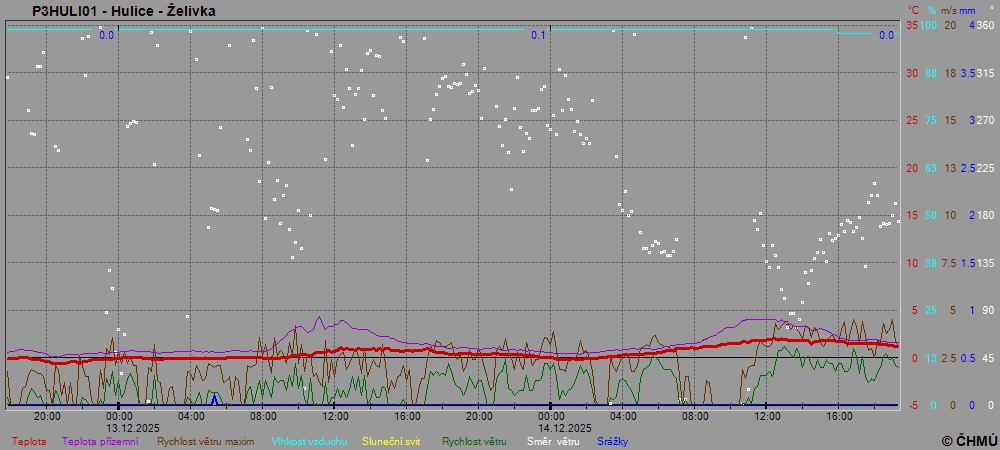The image size is (1000, 450).
Task: Click the Směr větru legend label
Action: (x=554, y=440)
